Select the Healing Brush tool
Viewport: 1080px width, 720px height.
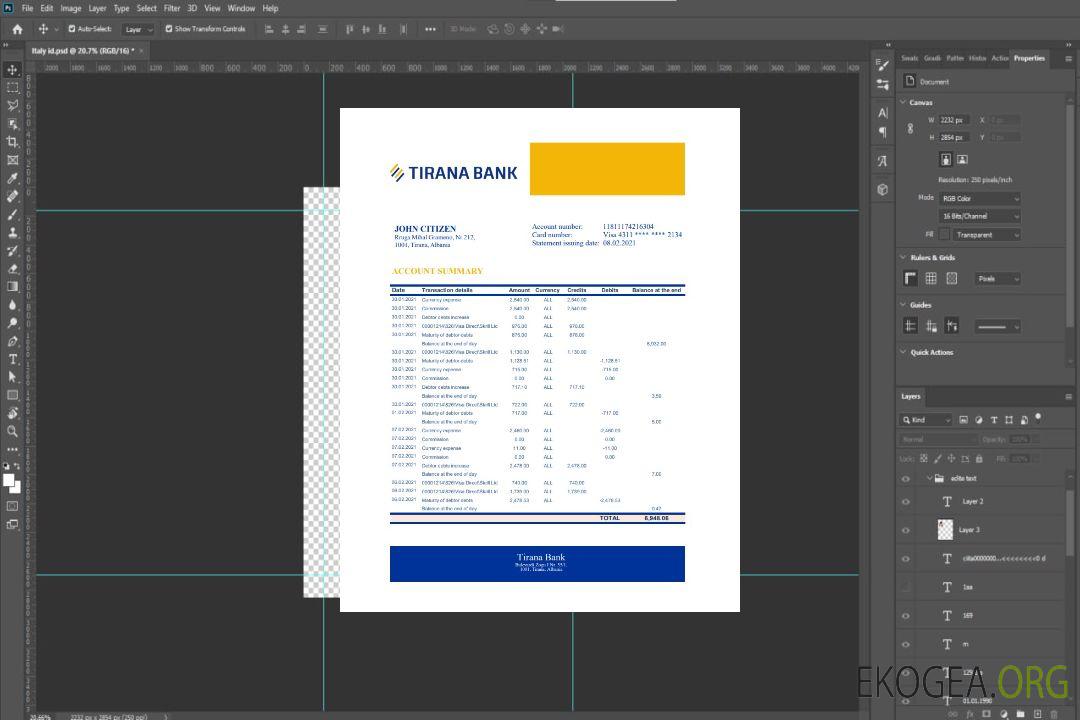pyautogui.click(x=12, y=196)
